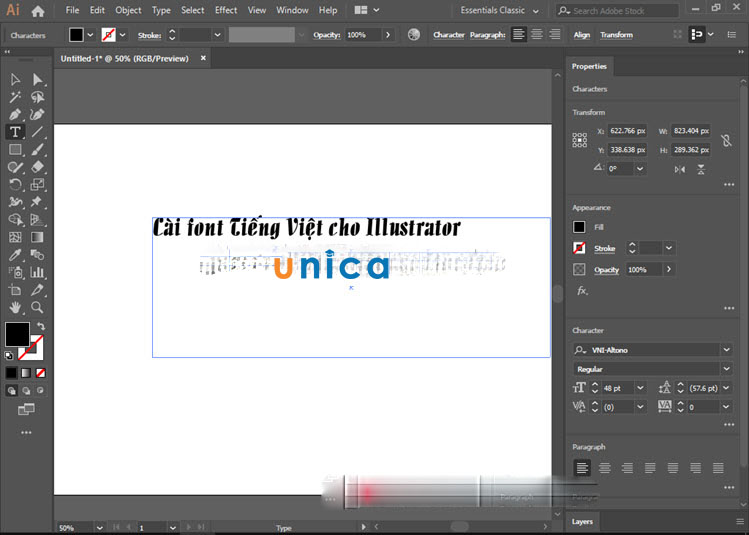The image size is (749, 535).
Task: Open the fx effects icon in Appearance
Action: point(581,291)
